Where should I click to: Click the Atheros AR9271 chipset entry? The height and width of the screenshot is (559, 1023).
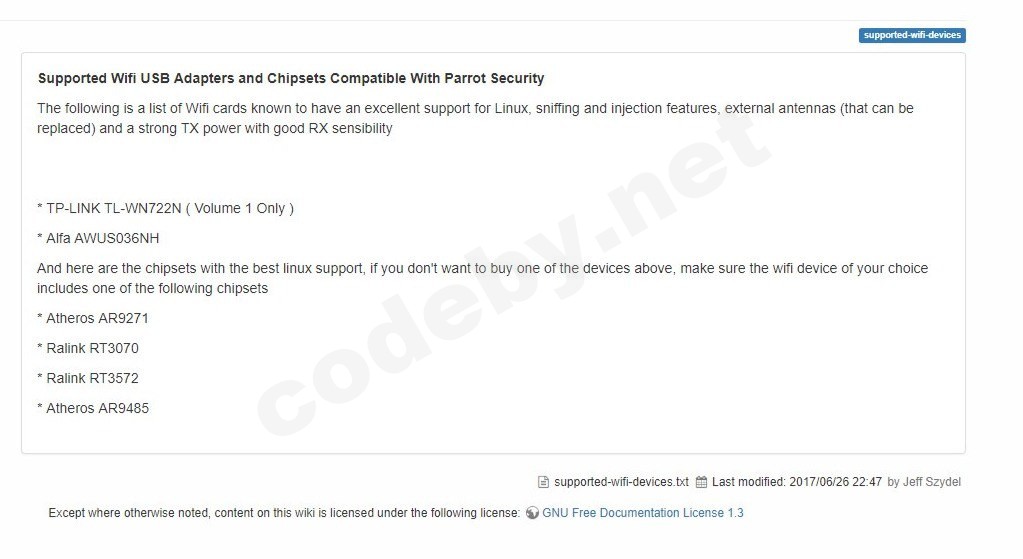coord(93,318)
